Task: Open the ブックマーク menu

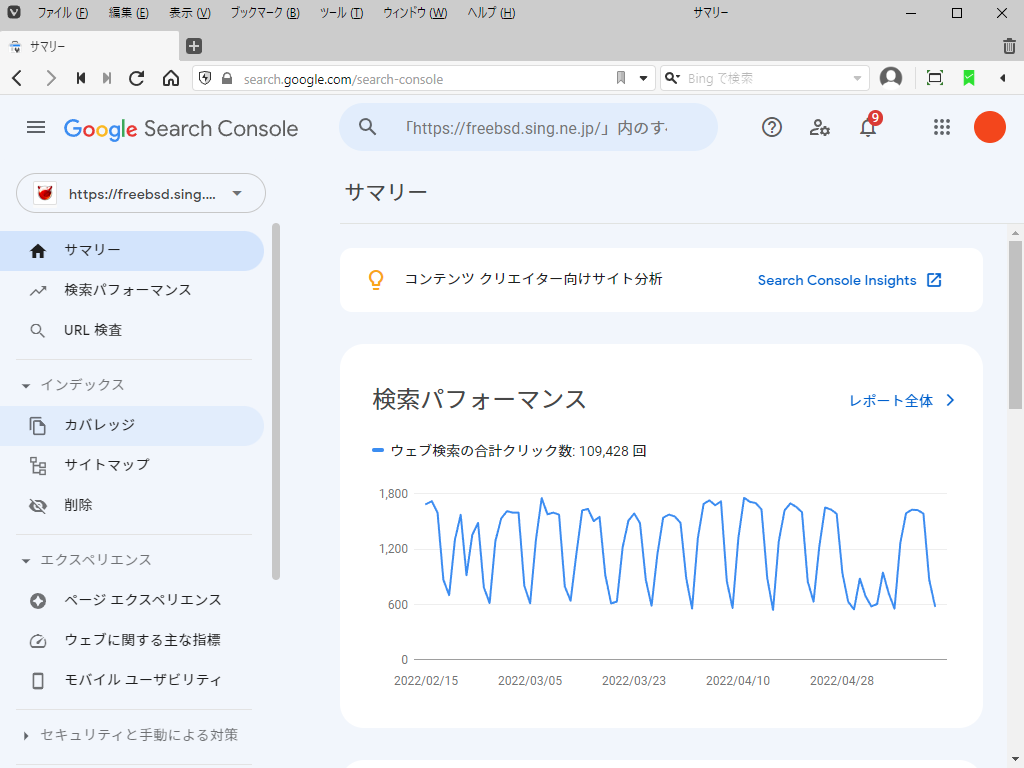Action: tap(264, 13)
